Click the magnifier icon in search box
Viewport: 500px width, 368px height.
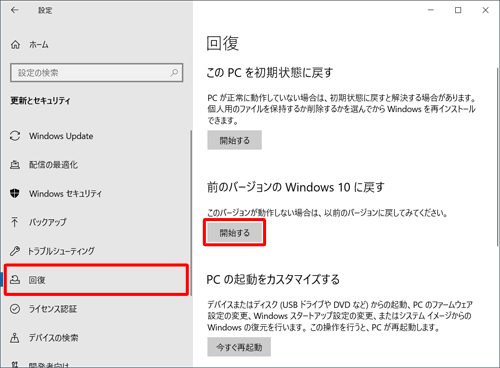click(174, 72)
